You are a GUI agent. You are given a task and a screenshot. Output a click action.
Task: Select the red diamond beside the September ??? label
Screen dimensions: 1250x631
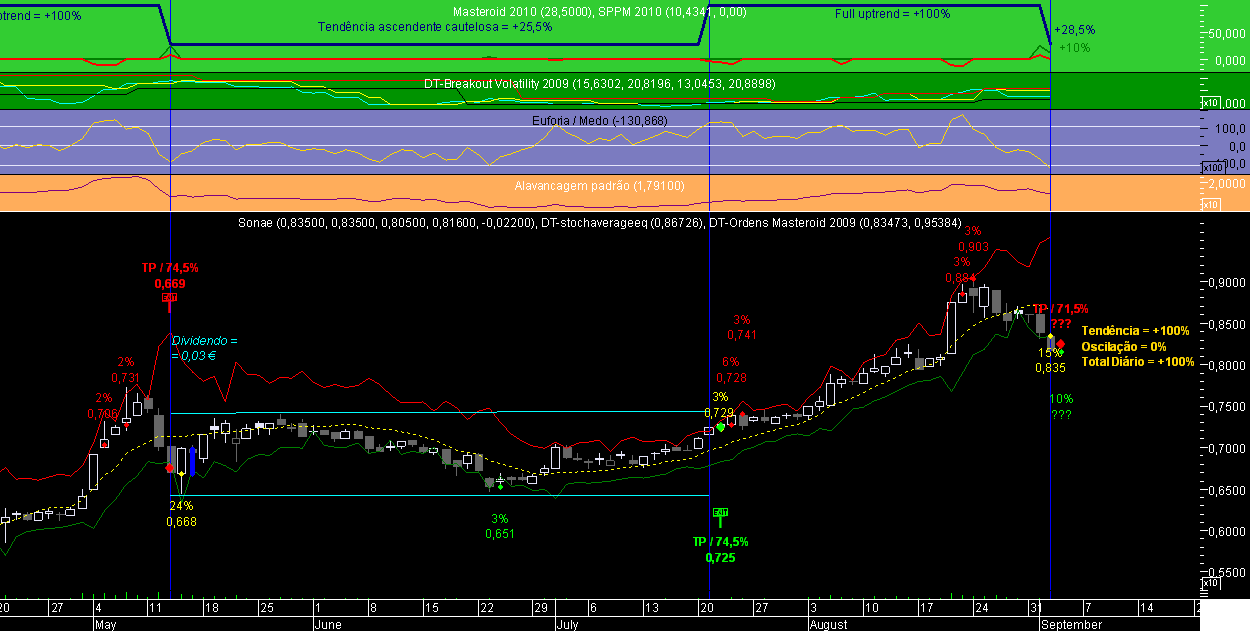pyautogui.click(x=1060, y=342)
